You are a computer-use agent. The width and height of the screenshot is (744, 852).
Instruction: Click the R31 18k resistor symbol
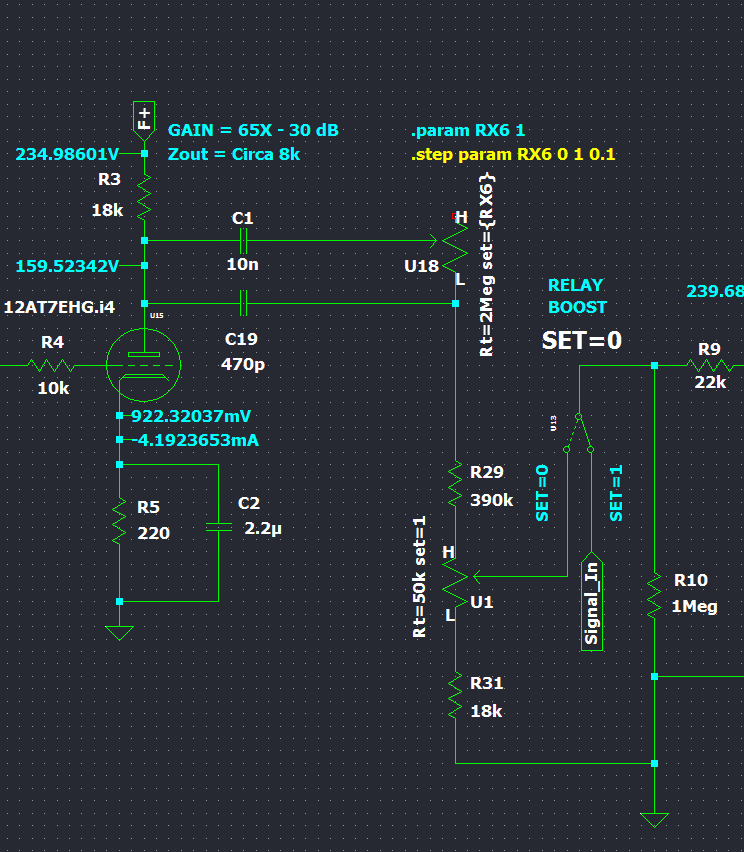pos(455,696)
